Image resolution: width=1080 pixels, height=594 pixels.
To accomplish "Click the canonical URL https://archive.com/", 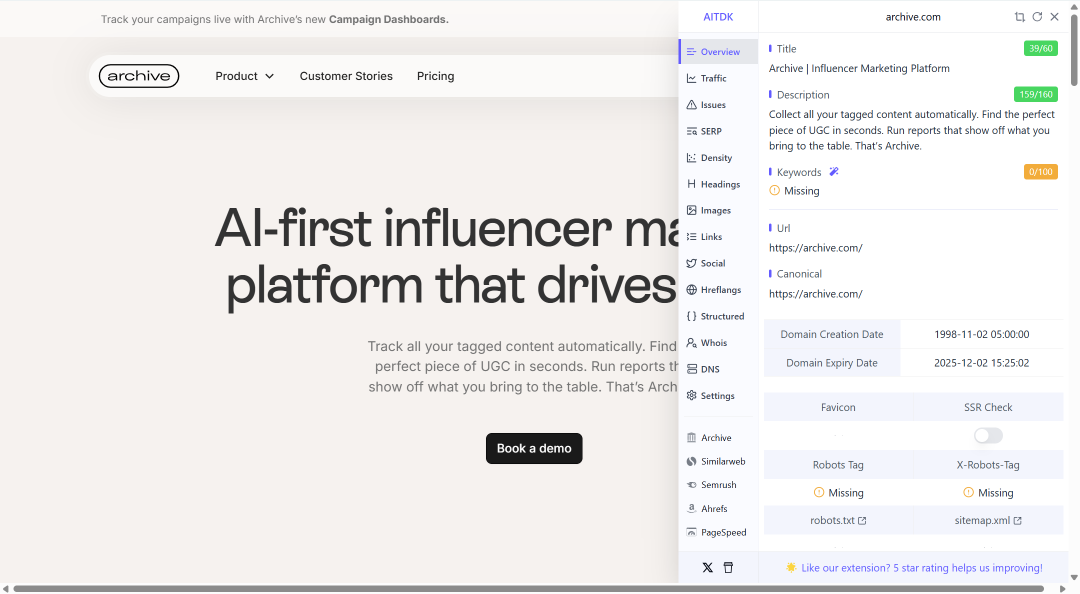I will click(816, 294).
